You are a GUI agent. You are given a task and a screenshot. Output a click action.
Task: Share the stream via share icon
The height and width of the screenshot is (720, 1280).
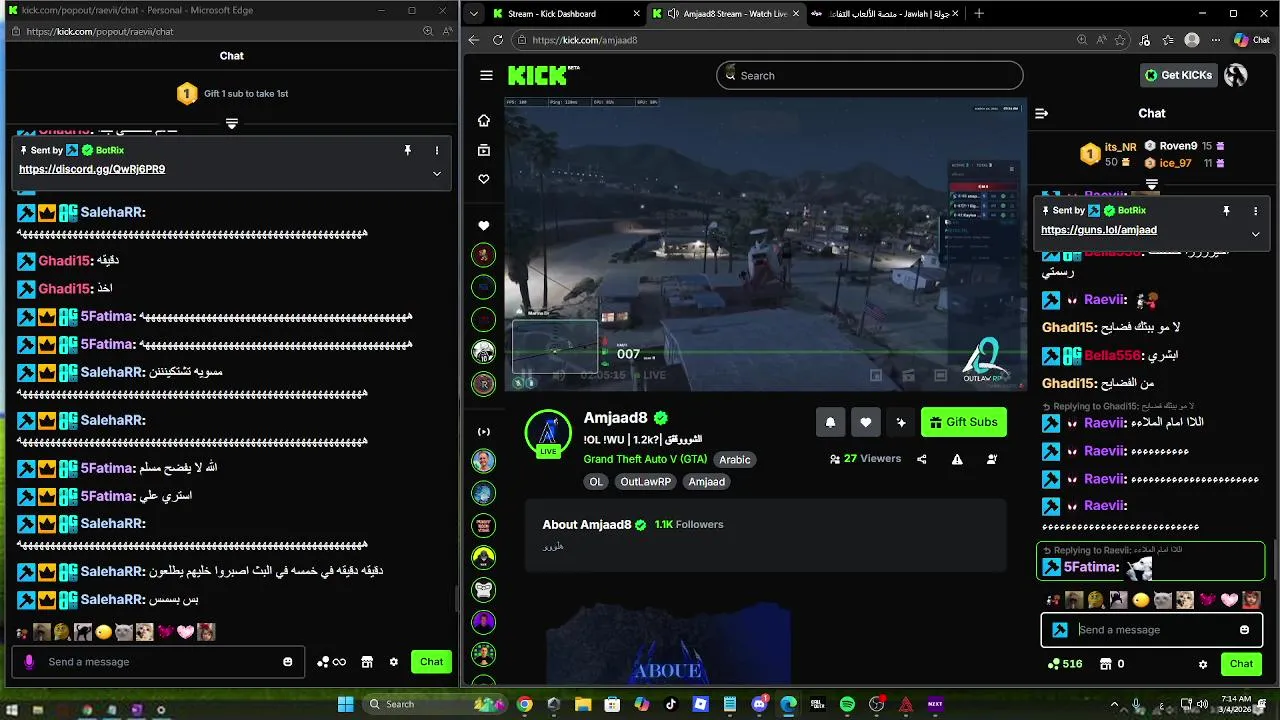pos(922,459)
